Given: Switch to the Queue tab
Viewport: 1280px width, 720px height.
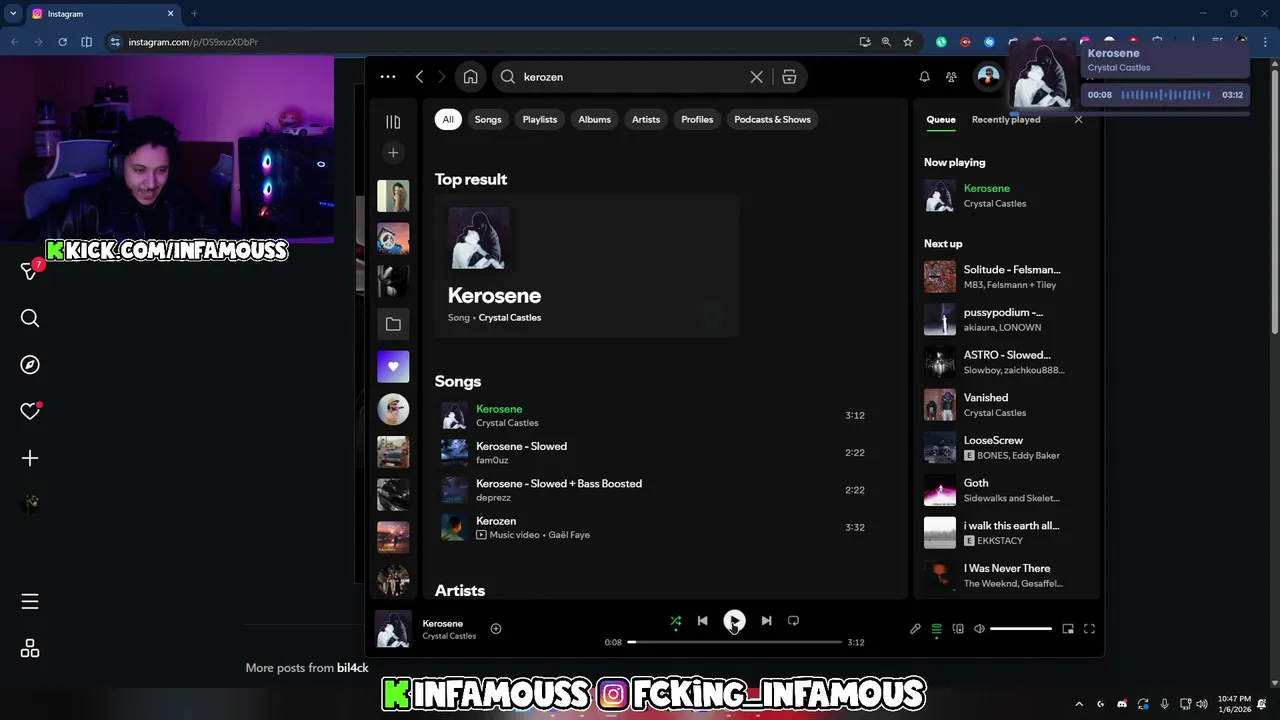Looking at the screenshot, I should tap(941, 119).
